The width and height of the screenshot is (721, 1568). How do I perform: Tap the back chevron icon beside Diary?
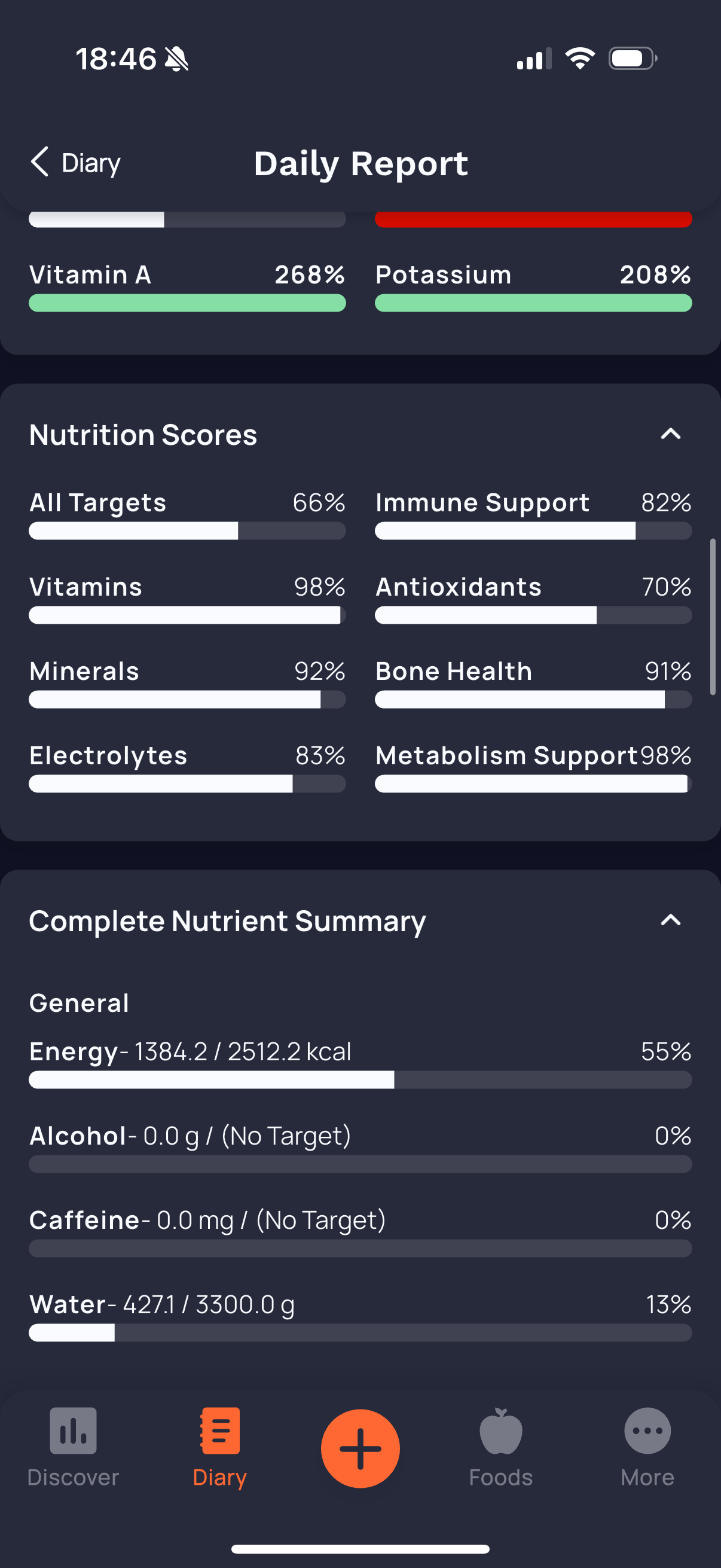click(x=40, y=162)
